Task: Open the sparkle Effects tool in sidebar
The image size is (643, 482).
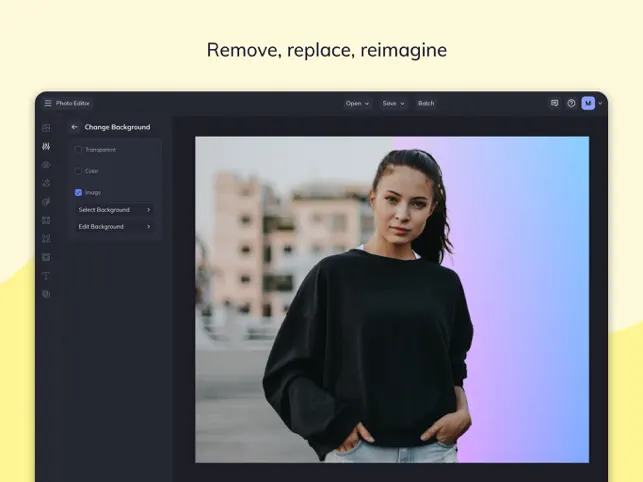Action: tap(46, 183)
